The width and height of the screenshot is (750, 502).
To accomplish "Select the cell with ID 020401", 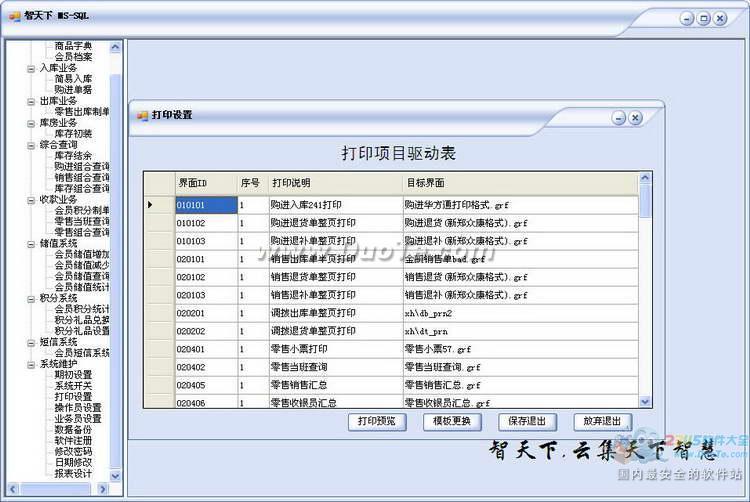I will click(x=205, y=350).
